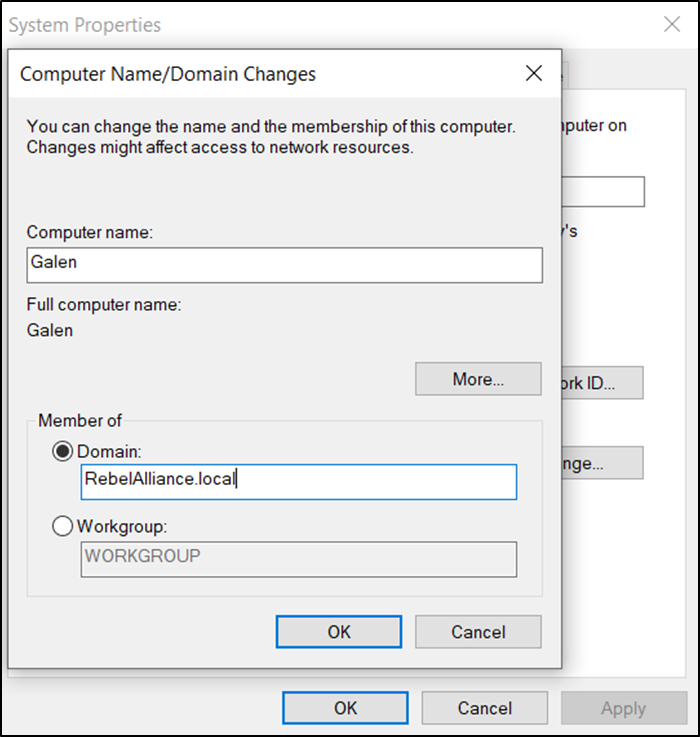
Task: Click Apply in the System Properties window
Action: coord(624,708)
